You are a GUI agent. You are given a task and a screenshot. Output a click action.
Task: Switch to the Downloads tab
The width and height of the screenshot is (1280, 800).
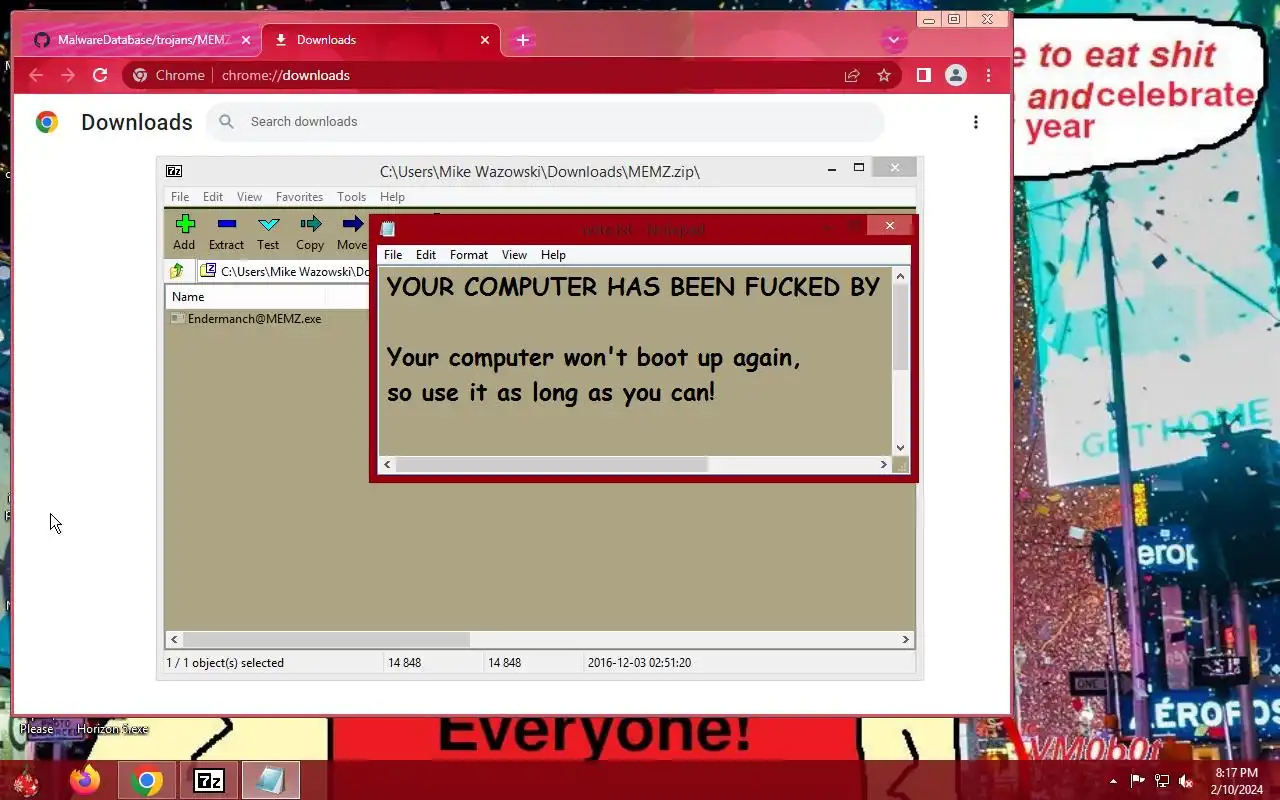pyautogui.click(x=381, y=40)
